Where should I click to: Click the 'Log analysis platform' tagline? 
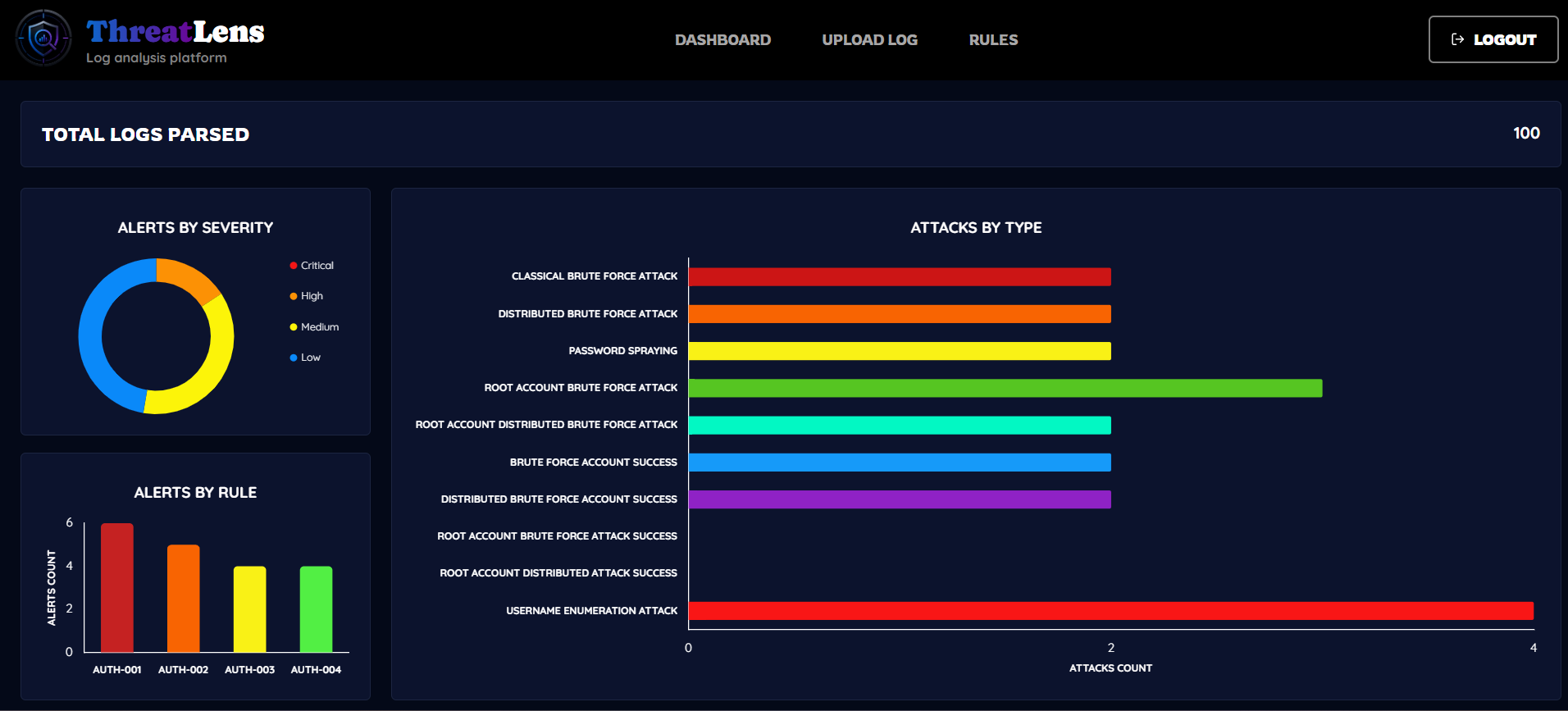tap(157, 58)
